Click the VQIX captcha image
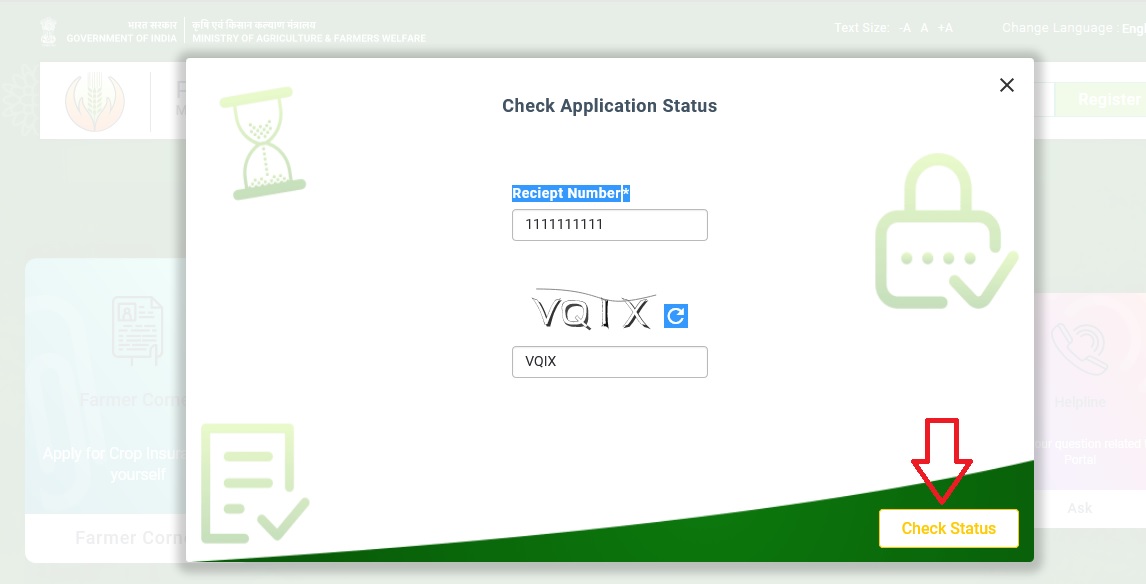1146x584 pixels. tap(593, 313)
